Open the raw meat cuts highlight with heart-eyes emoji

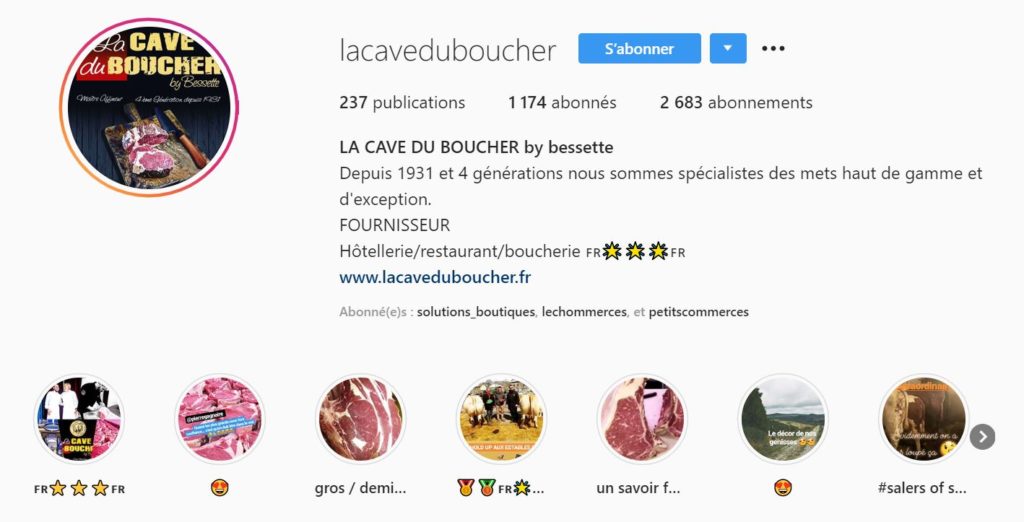(x=219, y=419)
